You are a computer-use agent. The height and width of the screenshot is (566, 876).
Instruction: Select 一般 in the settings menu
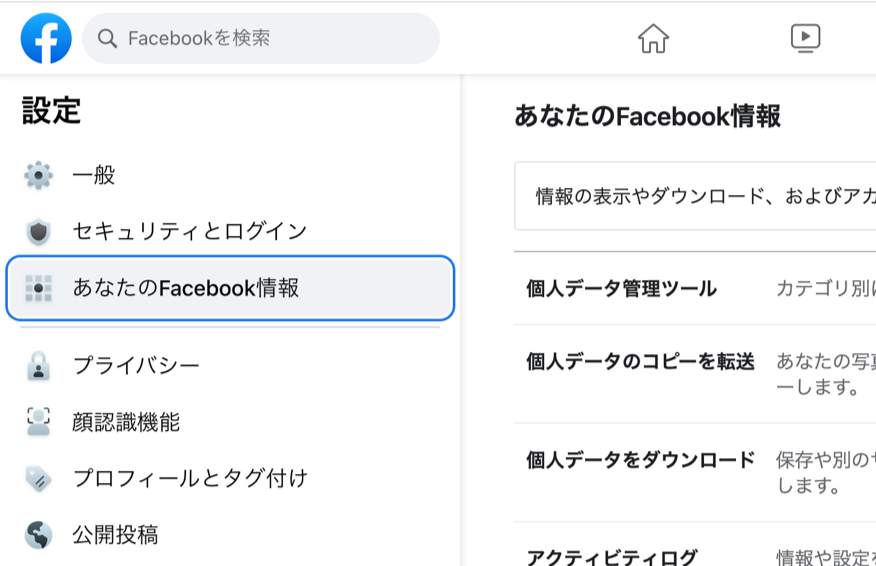(x=94, y=176)
